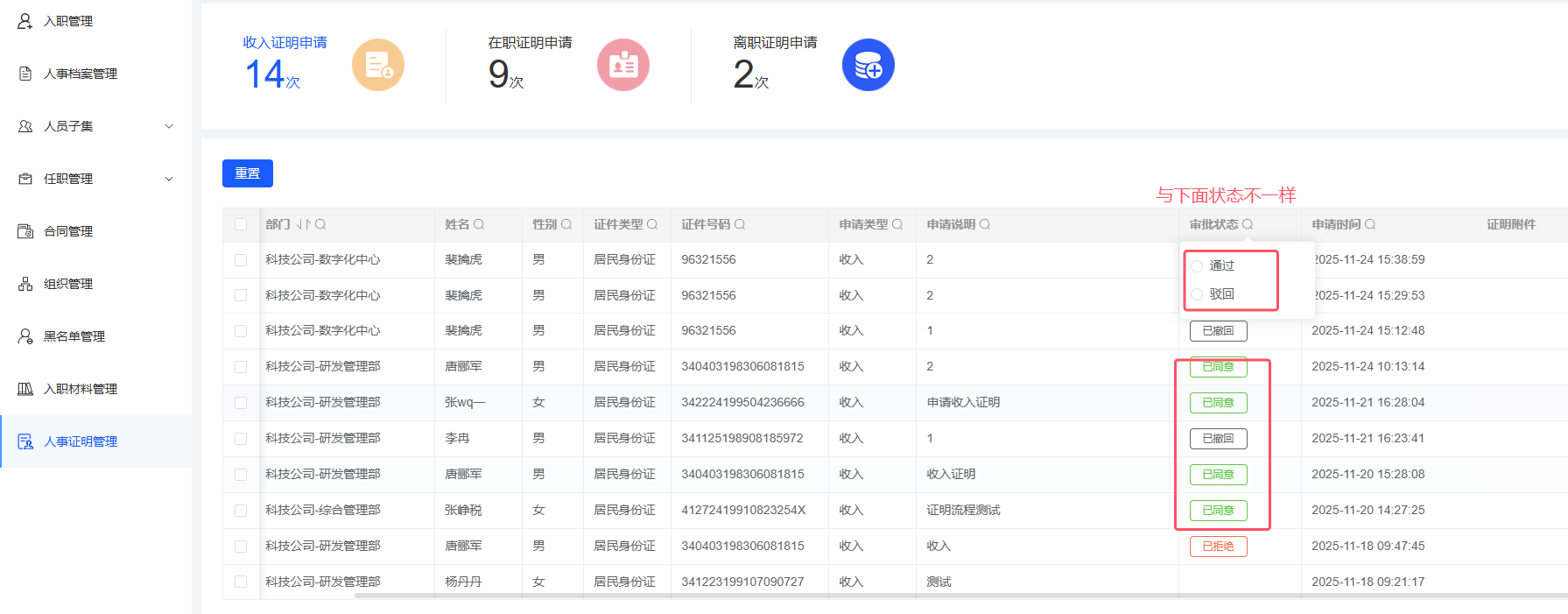The width and height of the screenshot is (1568, 614).
Task: Click the search icon beside 姓名 header
Action: pyautogui.click(x=479, y=224)
